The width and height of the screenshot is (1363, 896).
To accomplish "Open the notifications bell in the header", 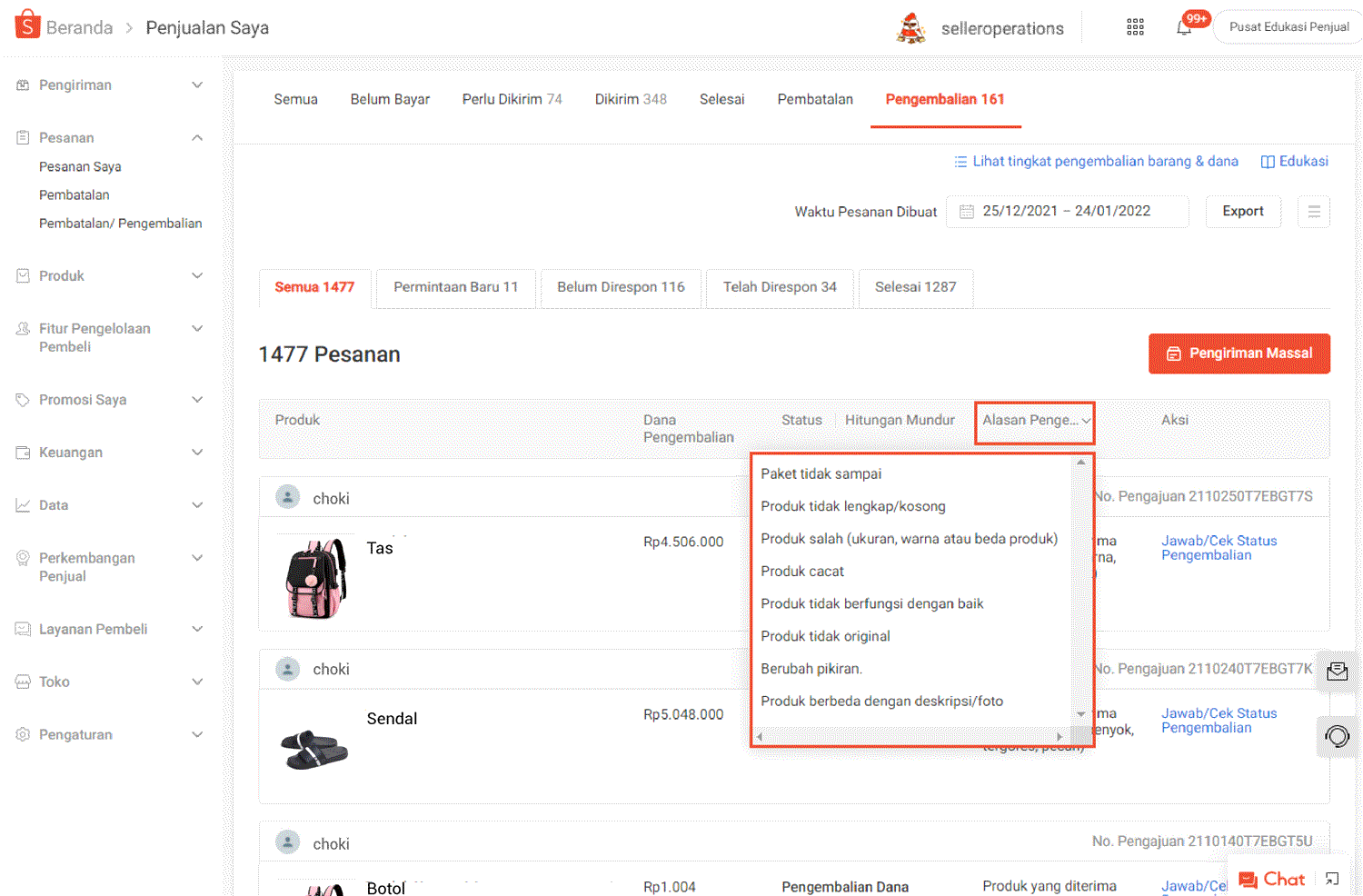I will coord(1184,26).
